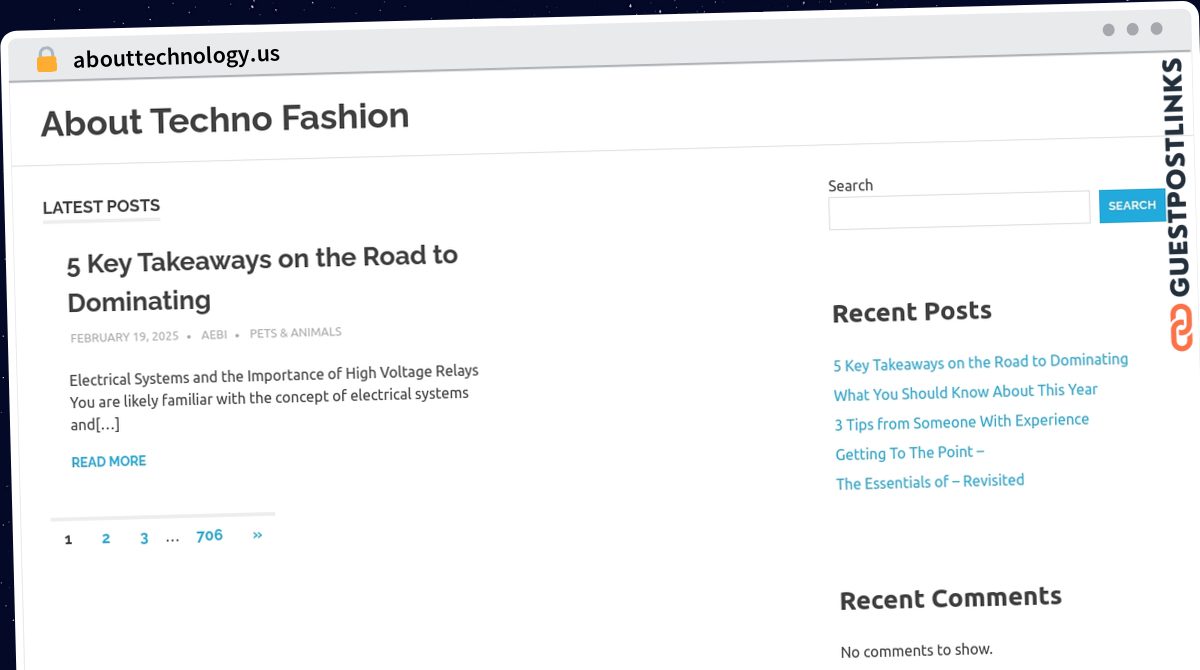Viewport: 1200px width, 670px height.
Task: Click the Read More link
Action: click(109, 461)
